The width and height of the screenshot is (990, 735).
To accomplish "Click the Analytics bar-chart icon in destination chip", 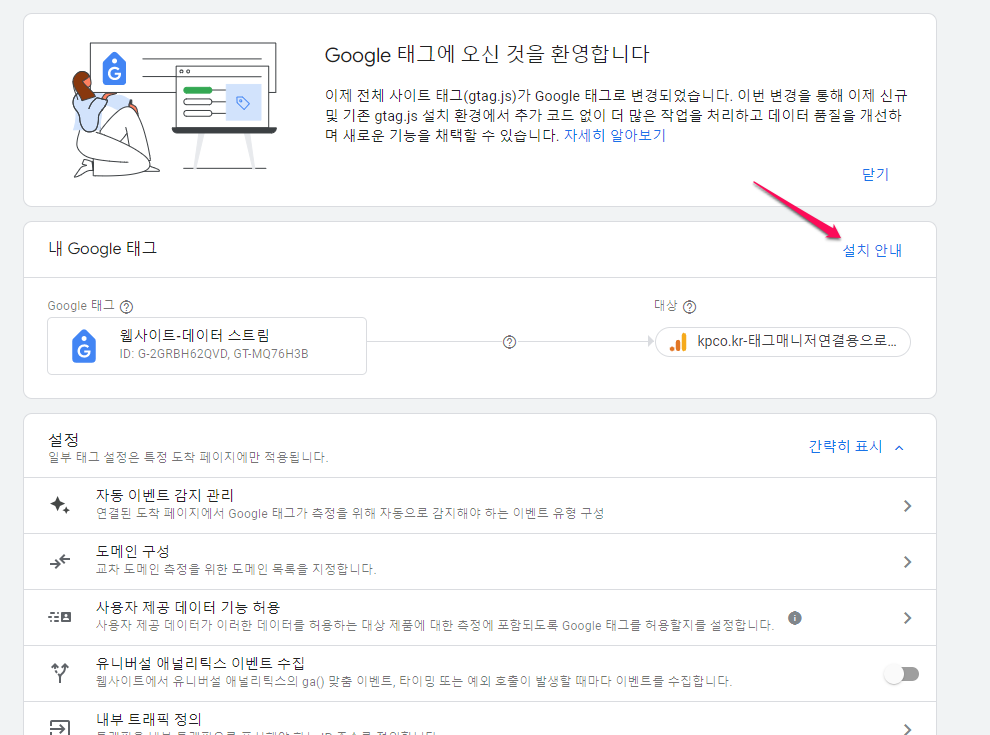I will [x=678, y=342].
